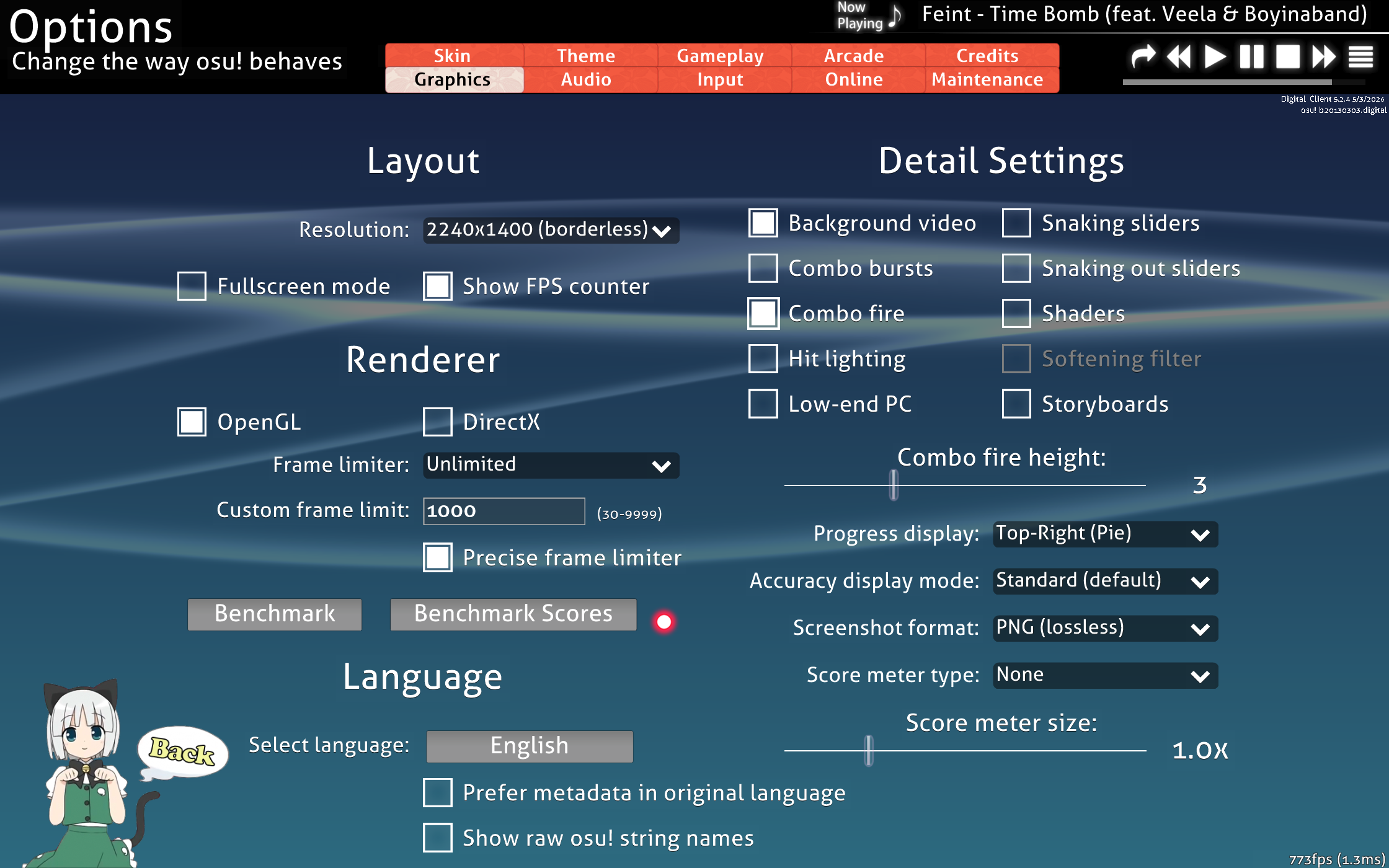Screen dimensions: 1389x868
Task: Click the music note Now Playing icon
Action: [x=894, y=16]
